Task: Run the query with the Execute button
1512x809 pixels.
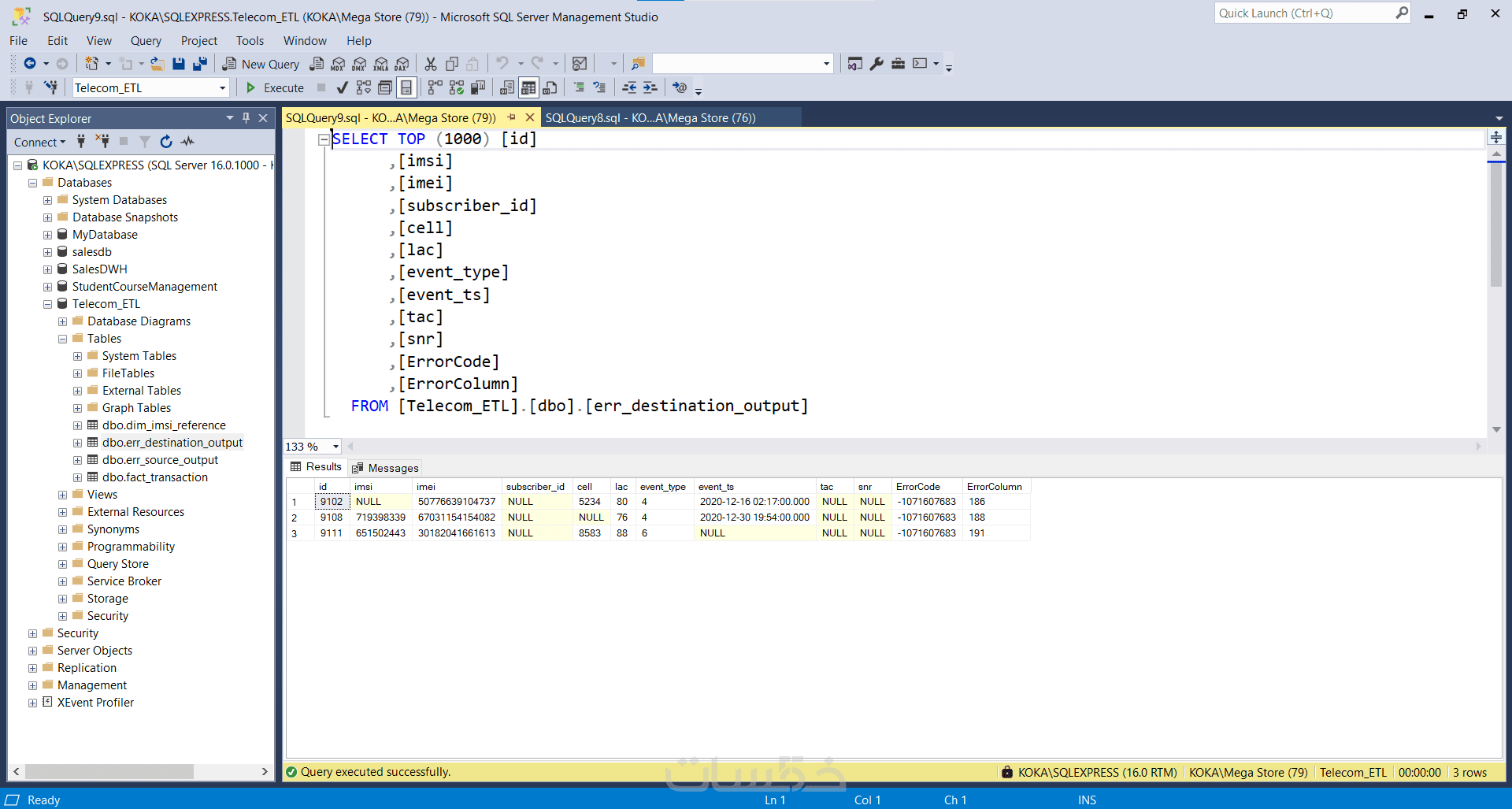Action: 275,87
